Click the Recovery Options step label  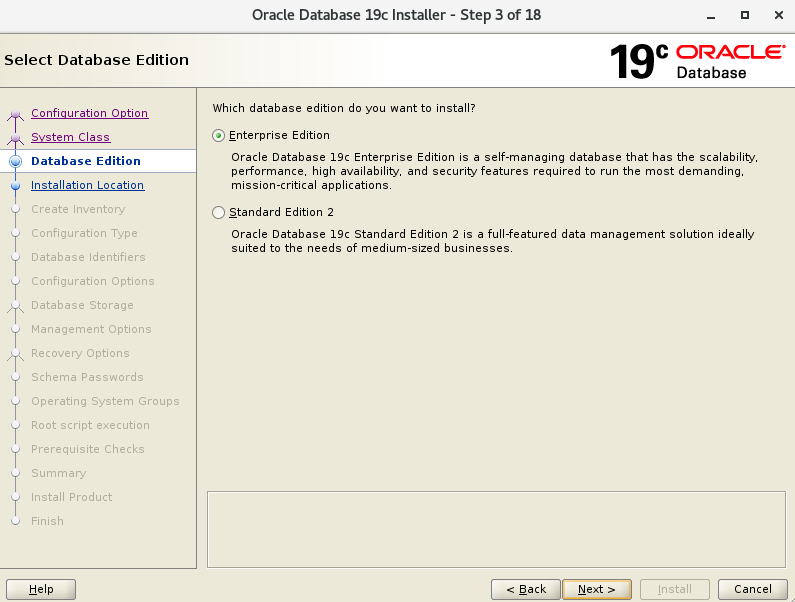pyautogui.click(x=80, y=353)
